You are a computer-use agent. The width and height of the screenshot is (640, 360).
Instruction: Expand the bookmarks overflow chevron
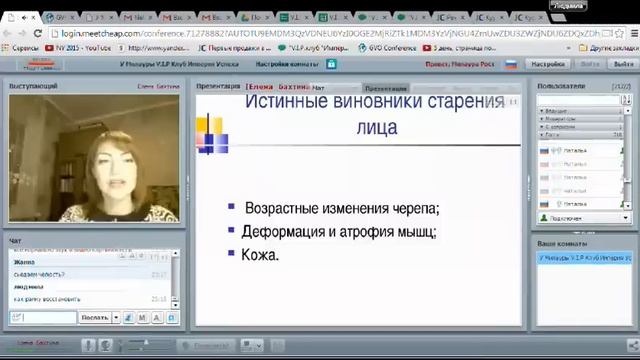click(569, 48)
